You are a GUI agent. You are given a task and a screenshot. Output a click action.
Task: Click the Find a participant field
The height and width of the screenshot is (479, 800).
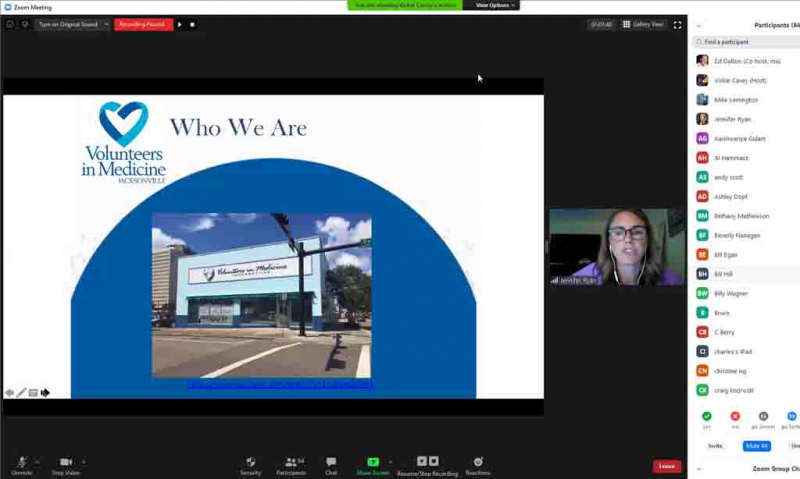(746, 42)
